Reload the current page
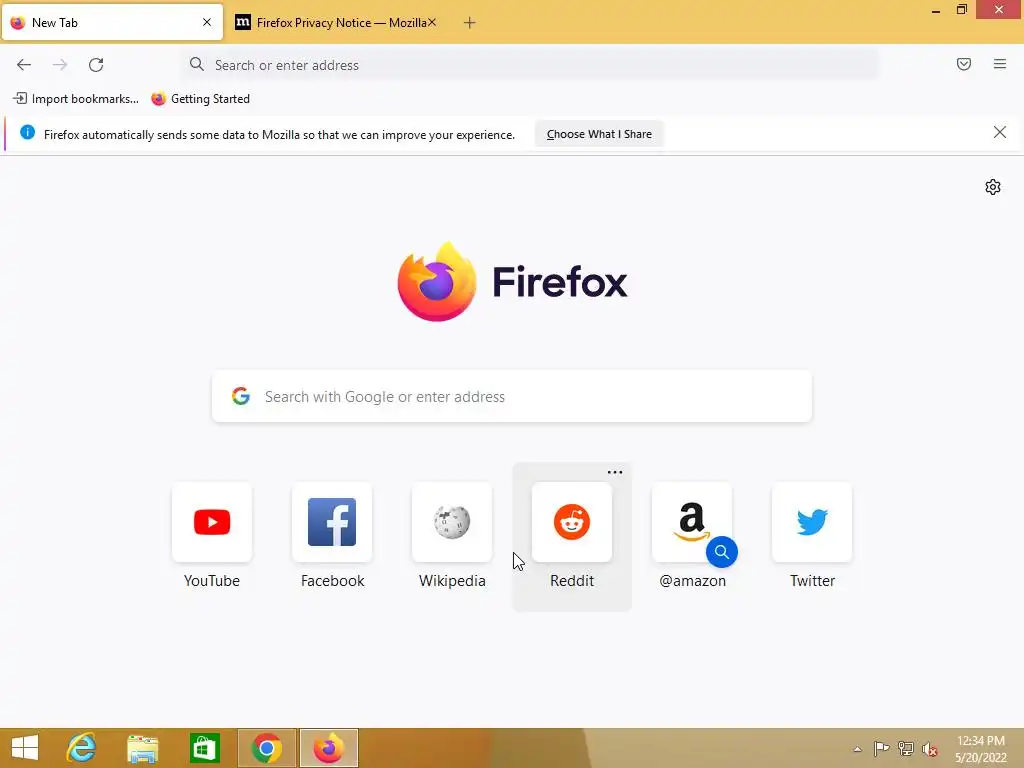Image resolution: width=1024 pixels, height=768 pixels. coord(96,65)
